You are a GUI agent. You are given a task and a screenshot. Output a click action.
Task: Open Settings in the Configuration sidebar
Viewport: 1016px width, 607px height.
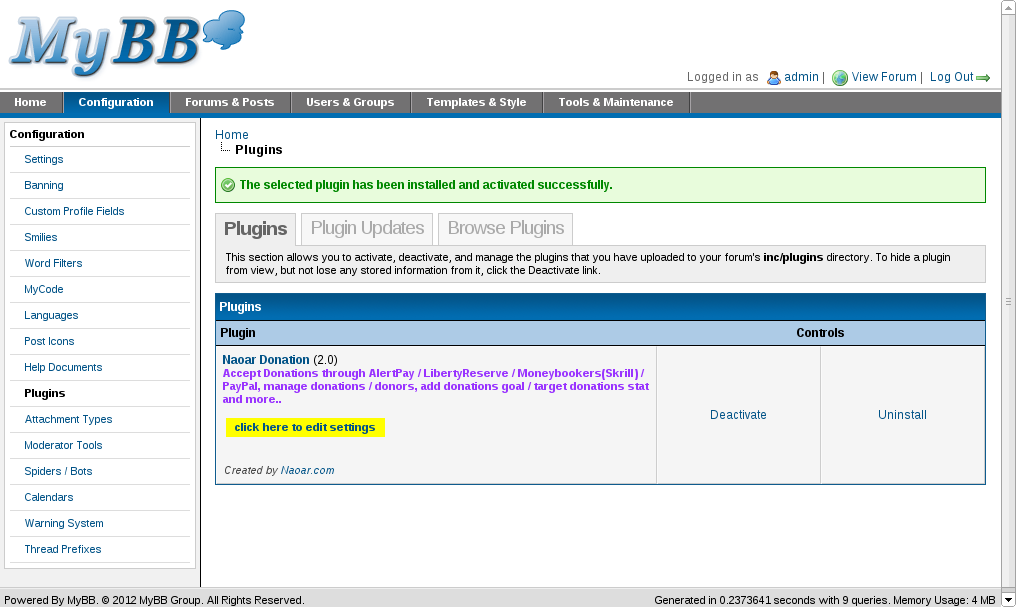pyautogui.click(x=44, y=159)
